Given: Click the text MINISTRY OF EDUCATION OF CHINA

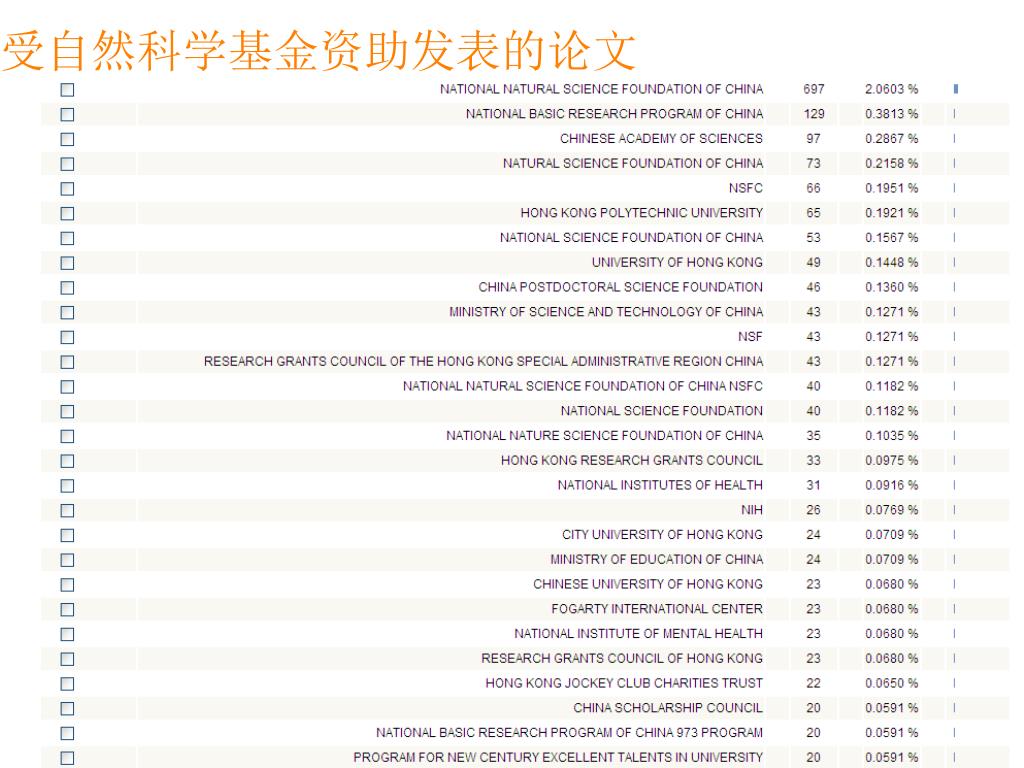Looking at the screenshot, I should click(x=656, y=560).
